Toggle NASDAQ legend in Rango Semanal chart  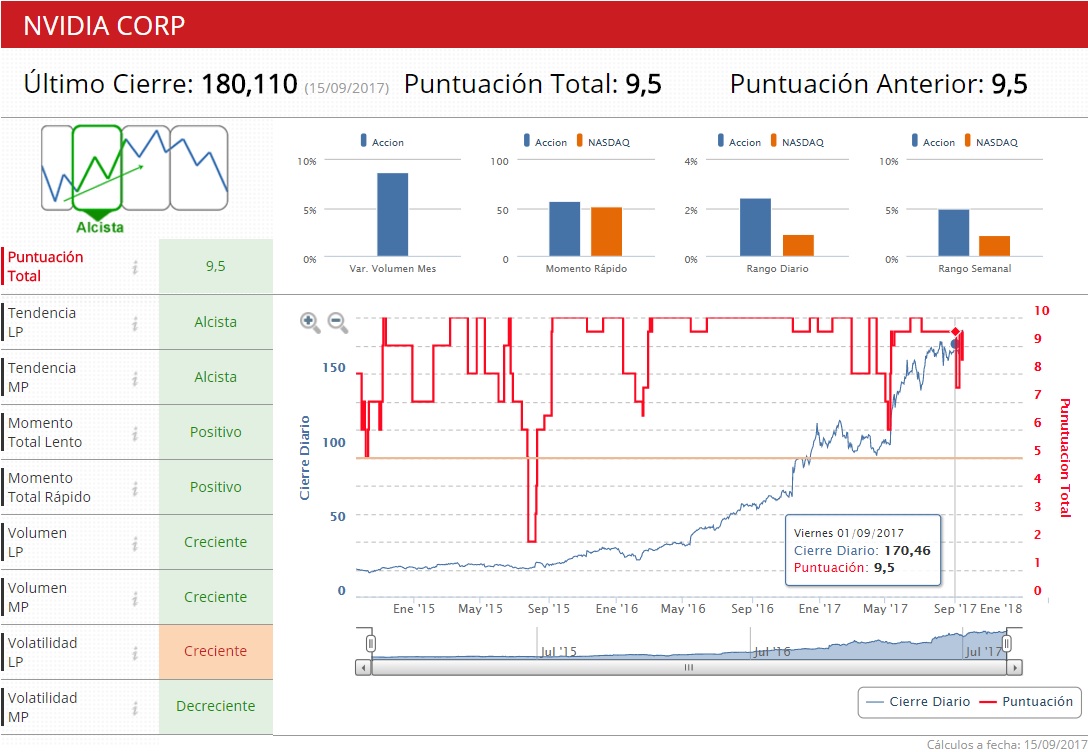pos(991,142)
